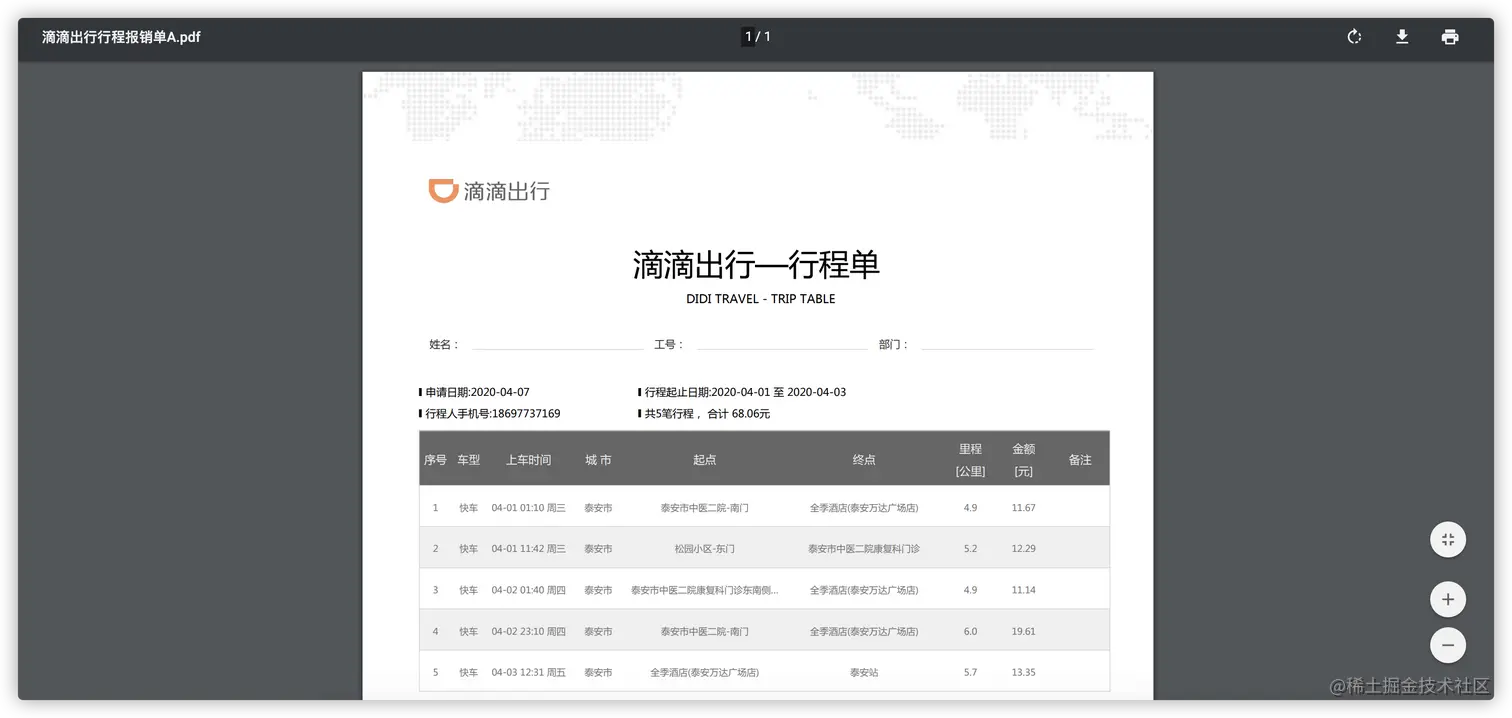Click the time cell 04-01 11:42 周三
The image size is (1512, 718).
point(528,549)
